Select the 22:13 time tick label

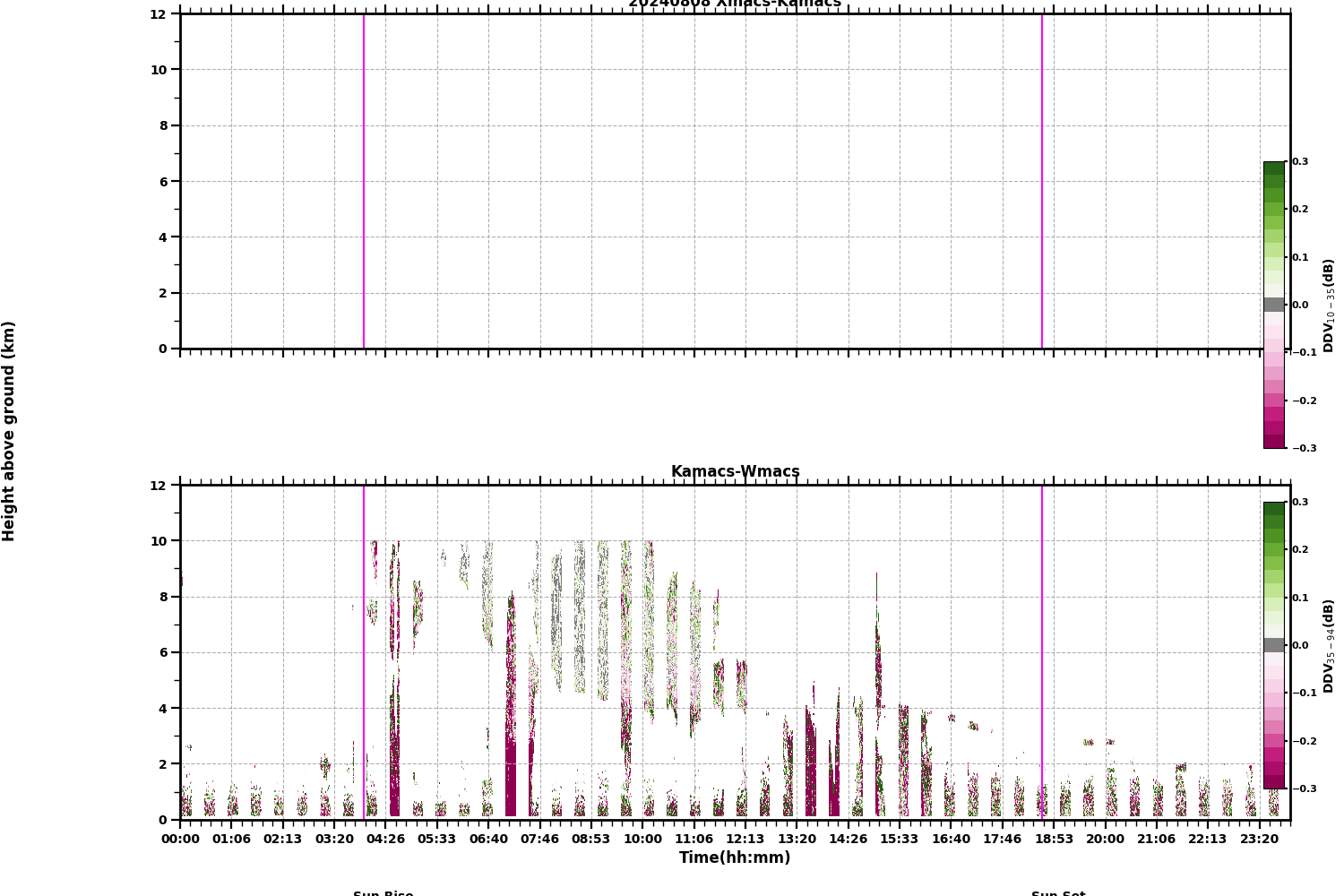(x=1207, y=840)
